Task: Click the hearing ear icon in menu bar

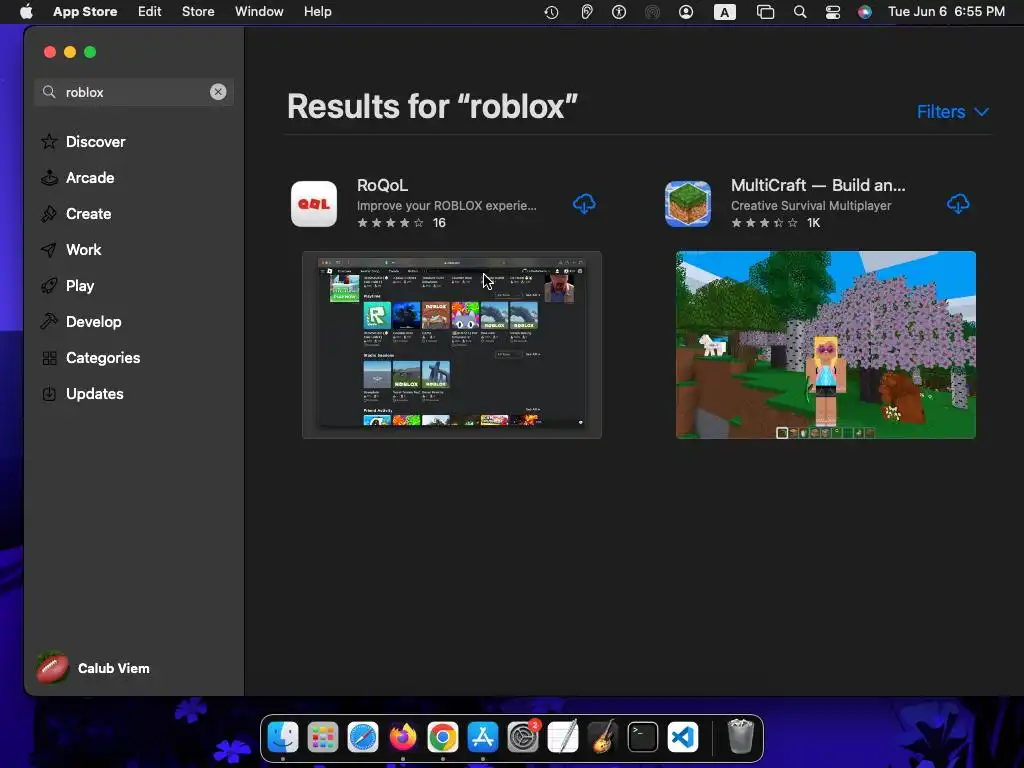Action: click(586, 12)
